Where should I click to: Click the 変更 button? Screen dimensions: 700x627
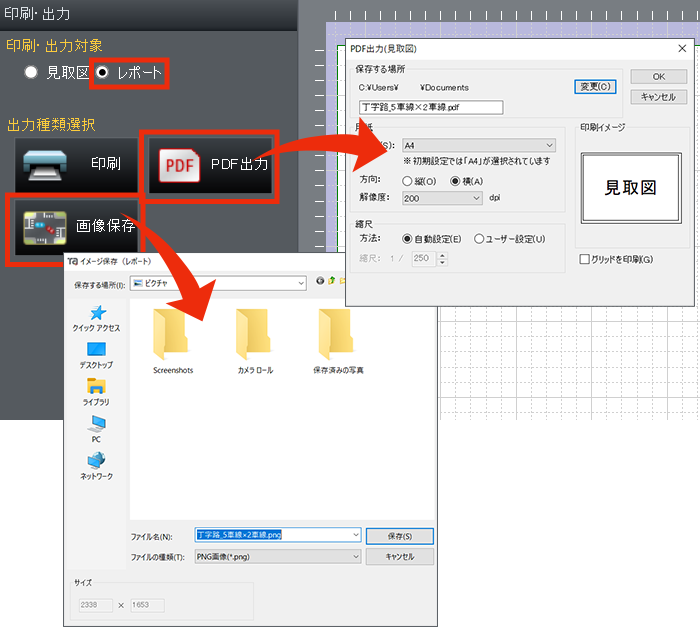tap(595, 87)
